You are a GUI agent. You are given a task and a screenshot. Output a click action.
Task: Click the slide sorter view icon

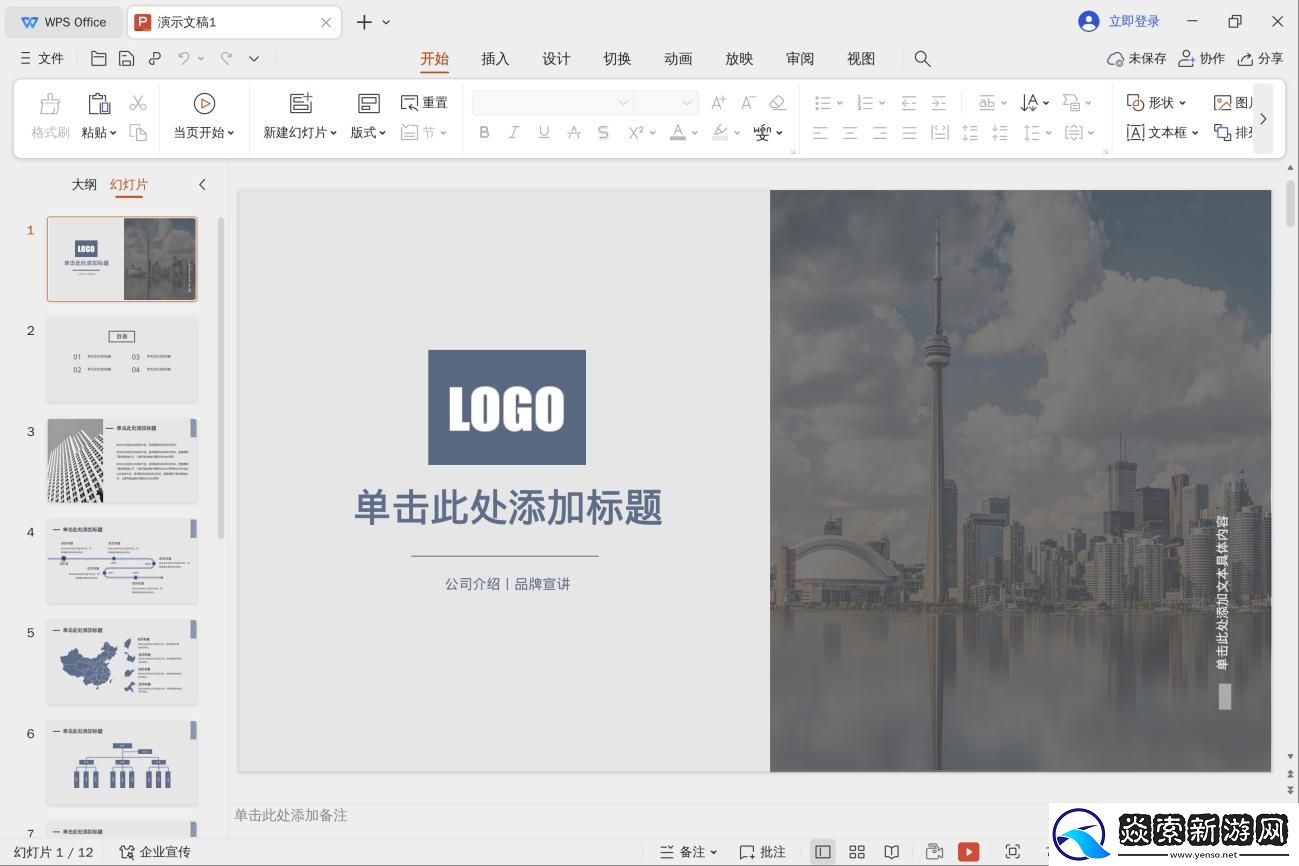[857, 852]
